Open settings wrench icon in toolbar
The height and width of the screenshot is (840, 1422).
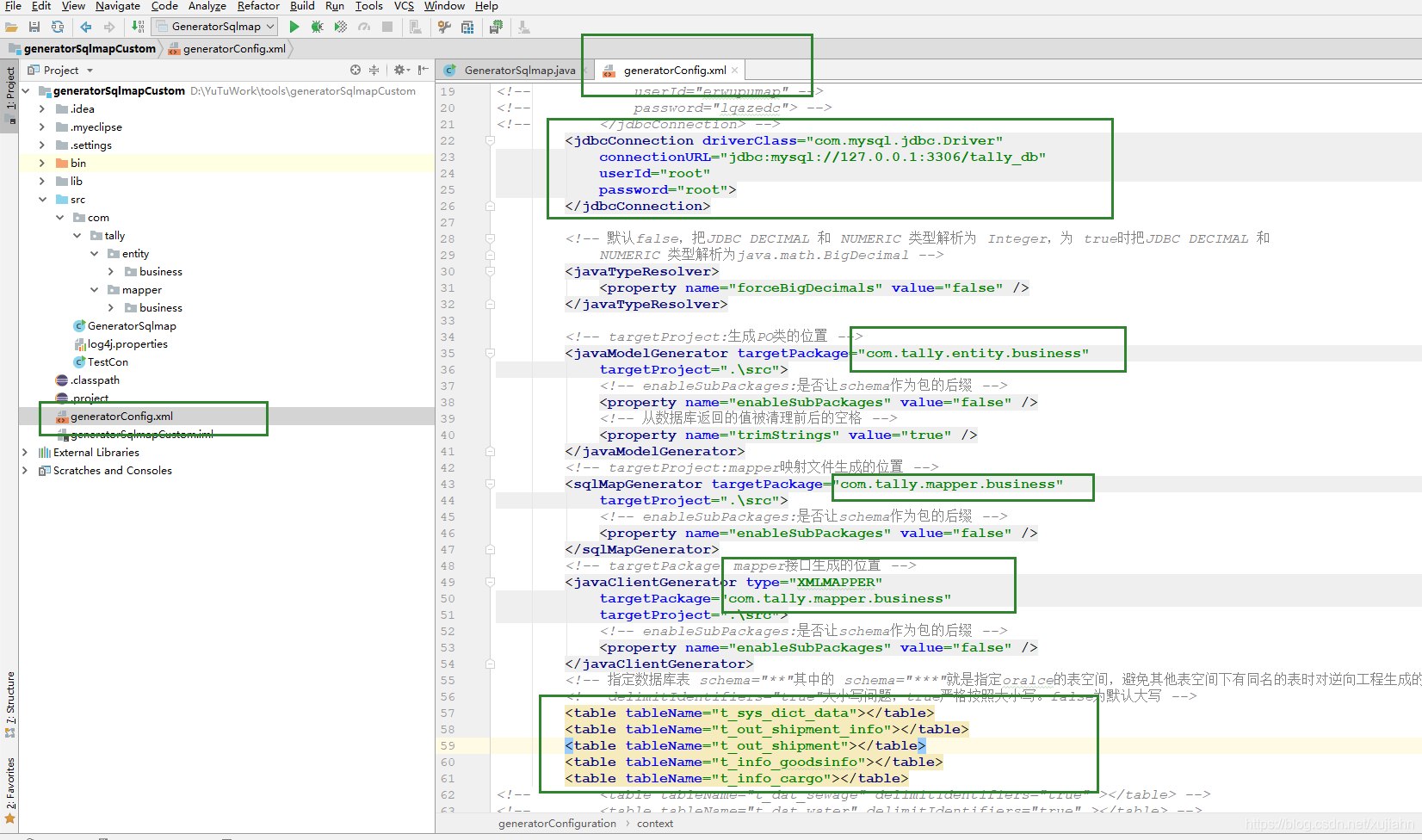click(444, 27)
